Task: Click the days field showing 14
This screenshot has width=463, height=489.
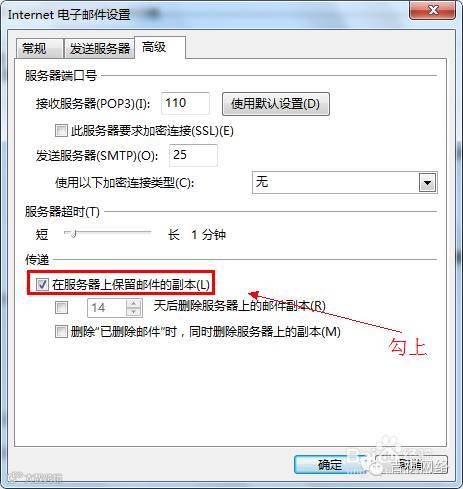Action: [107, 308]
